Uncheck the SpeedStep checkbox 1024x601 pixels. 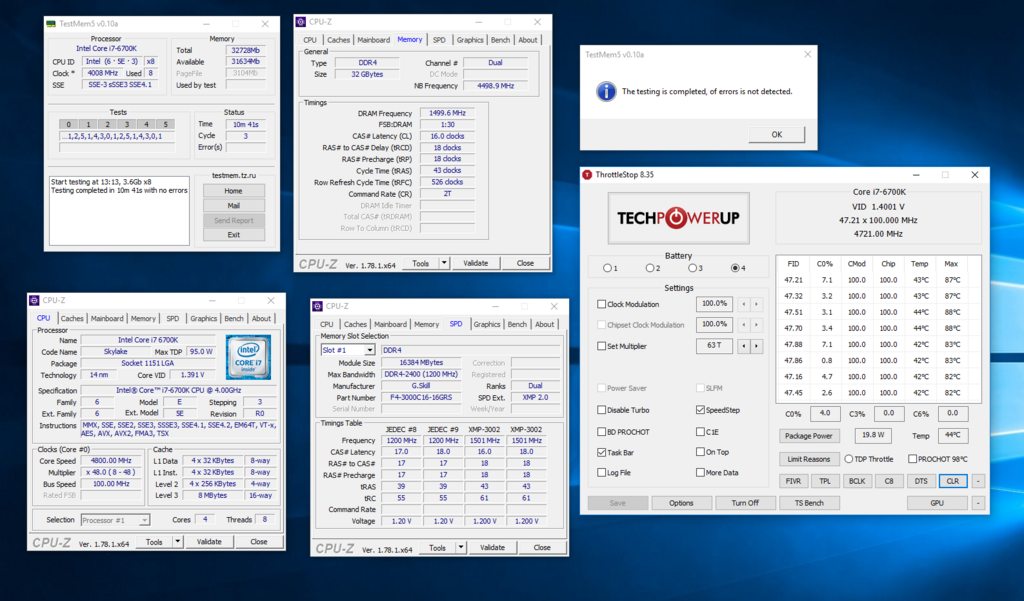tap(700, 410)
